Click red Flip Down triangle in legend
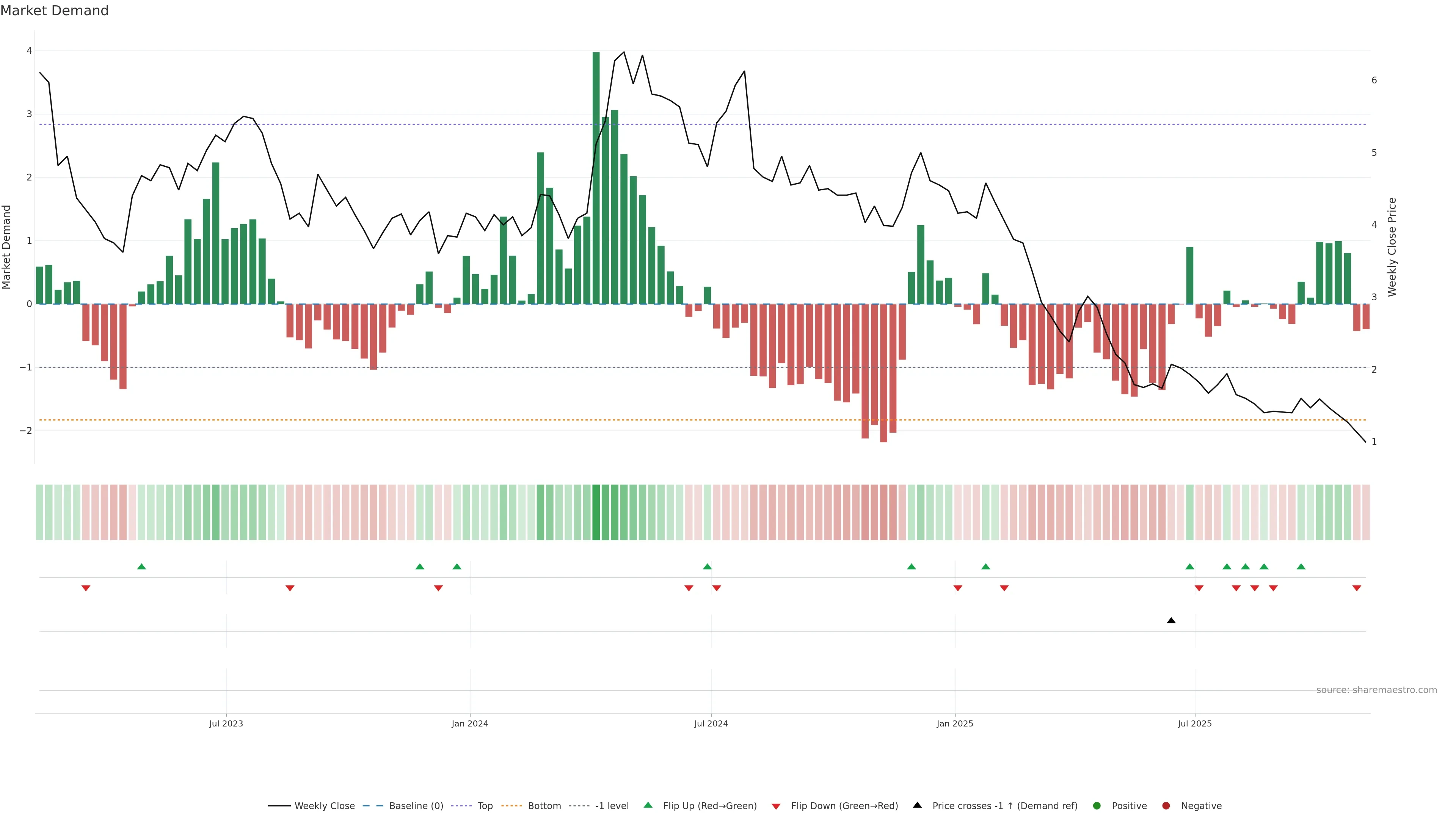The height and width of the screenshot is (819, 1456). 776,806
